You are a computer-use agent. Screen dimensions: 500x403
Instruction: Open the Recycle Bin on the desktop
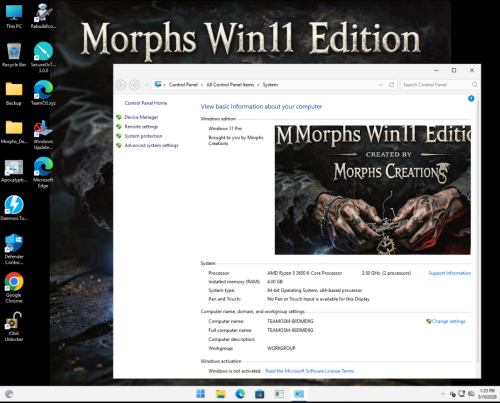coord(14,55)
